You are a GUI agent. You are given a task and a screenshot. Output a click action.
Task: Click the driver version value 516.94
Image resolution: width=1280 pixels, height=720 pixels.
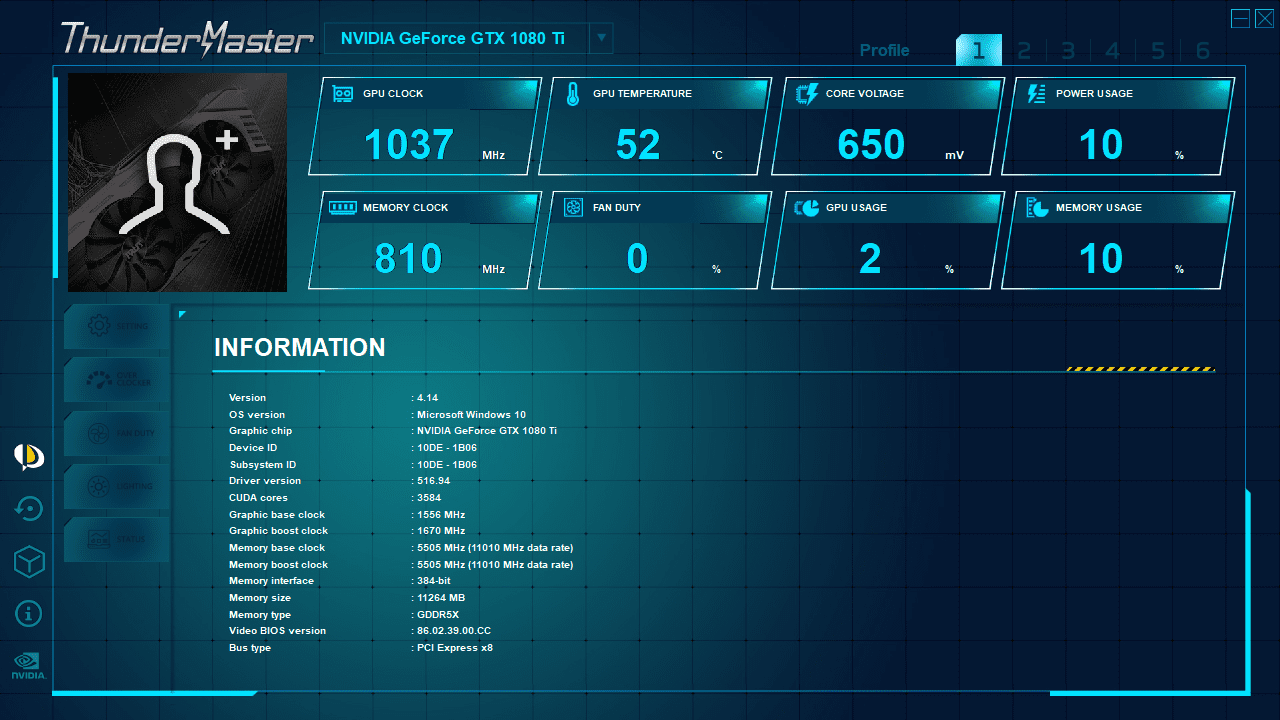[x=434, y=481]
